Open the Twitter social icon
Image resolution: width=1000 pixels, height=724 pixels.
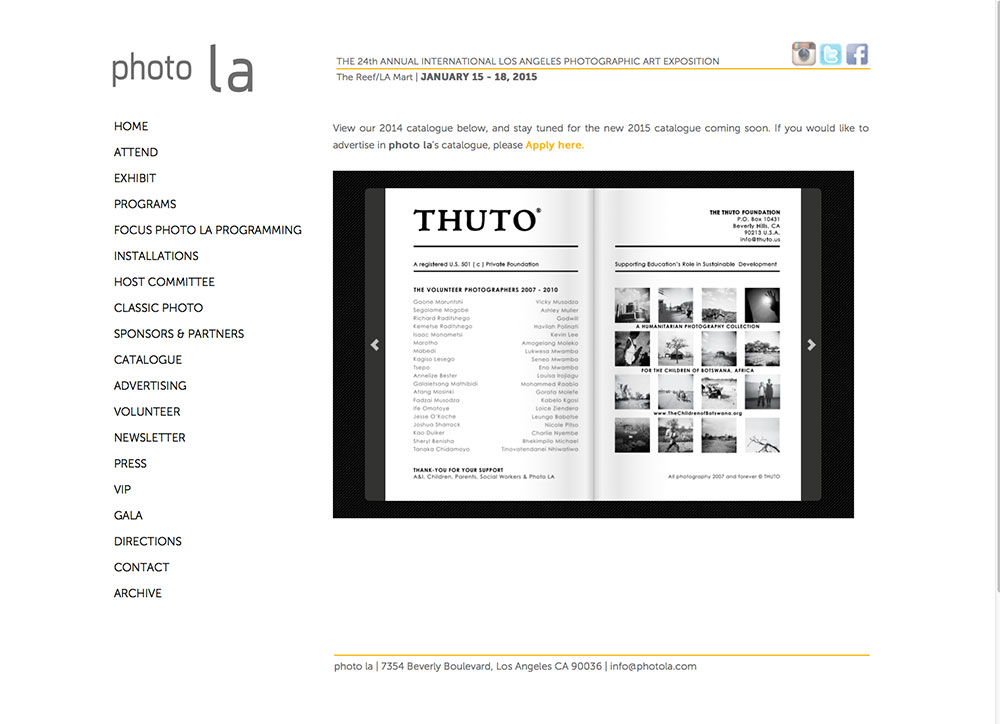click(830, 54)
